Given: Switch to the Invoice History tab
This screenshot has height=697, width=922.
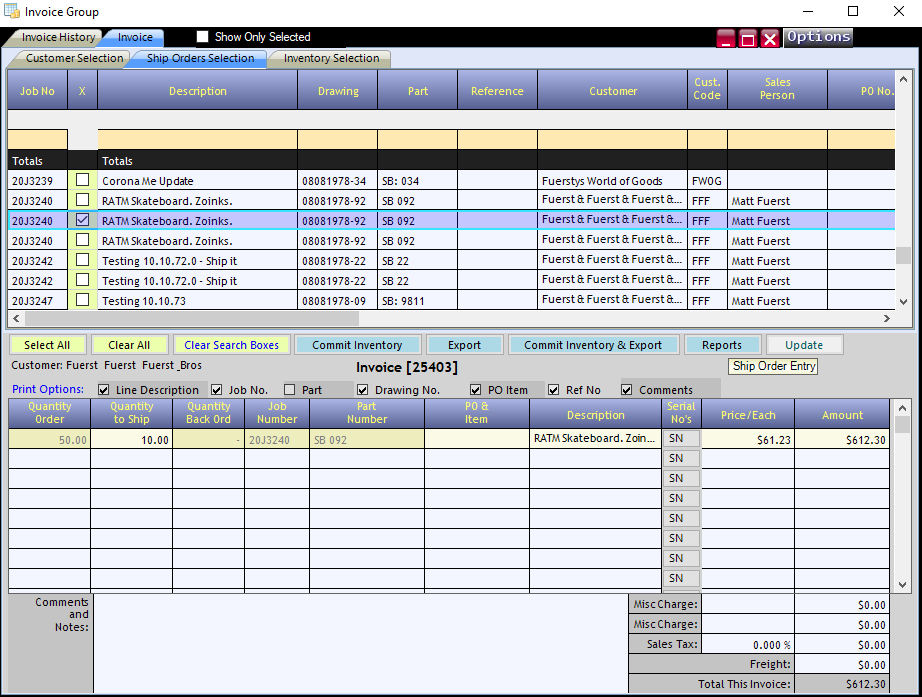Looking at the screenshot, I should [x=58, y=37].
